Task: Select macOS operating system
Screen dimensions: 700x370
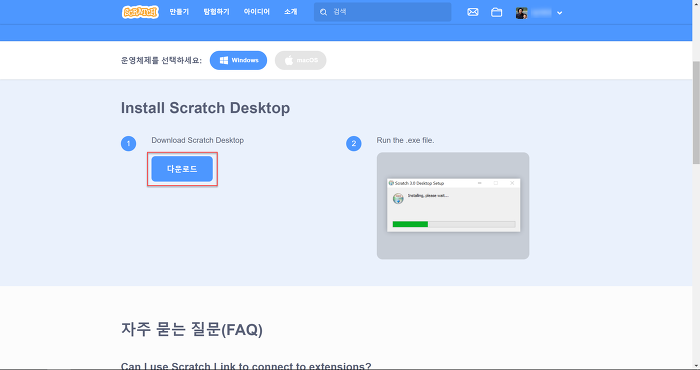Action: [300, 60]
